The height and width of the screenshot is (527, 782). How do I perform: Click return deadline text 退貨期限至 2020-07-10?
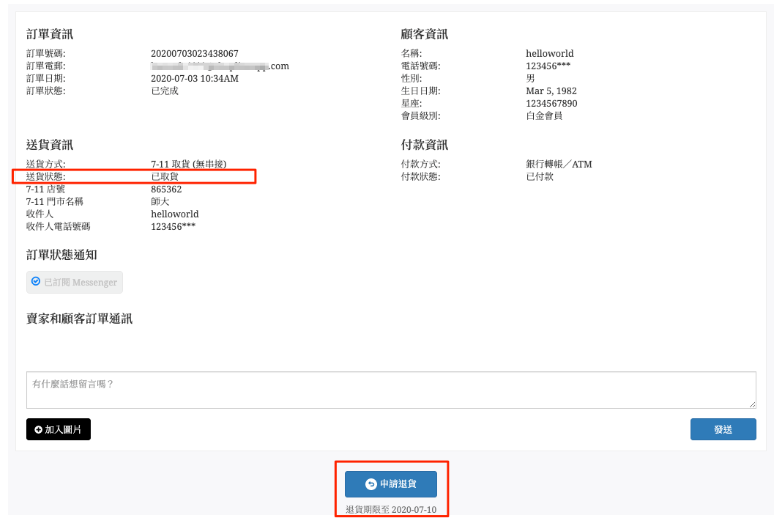click(391, 510)
